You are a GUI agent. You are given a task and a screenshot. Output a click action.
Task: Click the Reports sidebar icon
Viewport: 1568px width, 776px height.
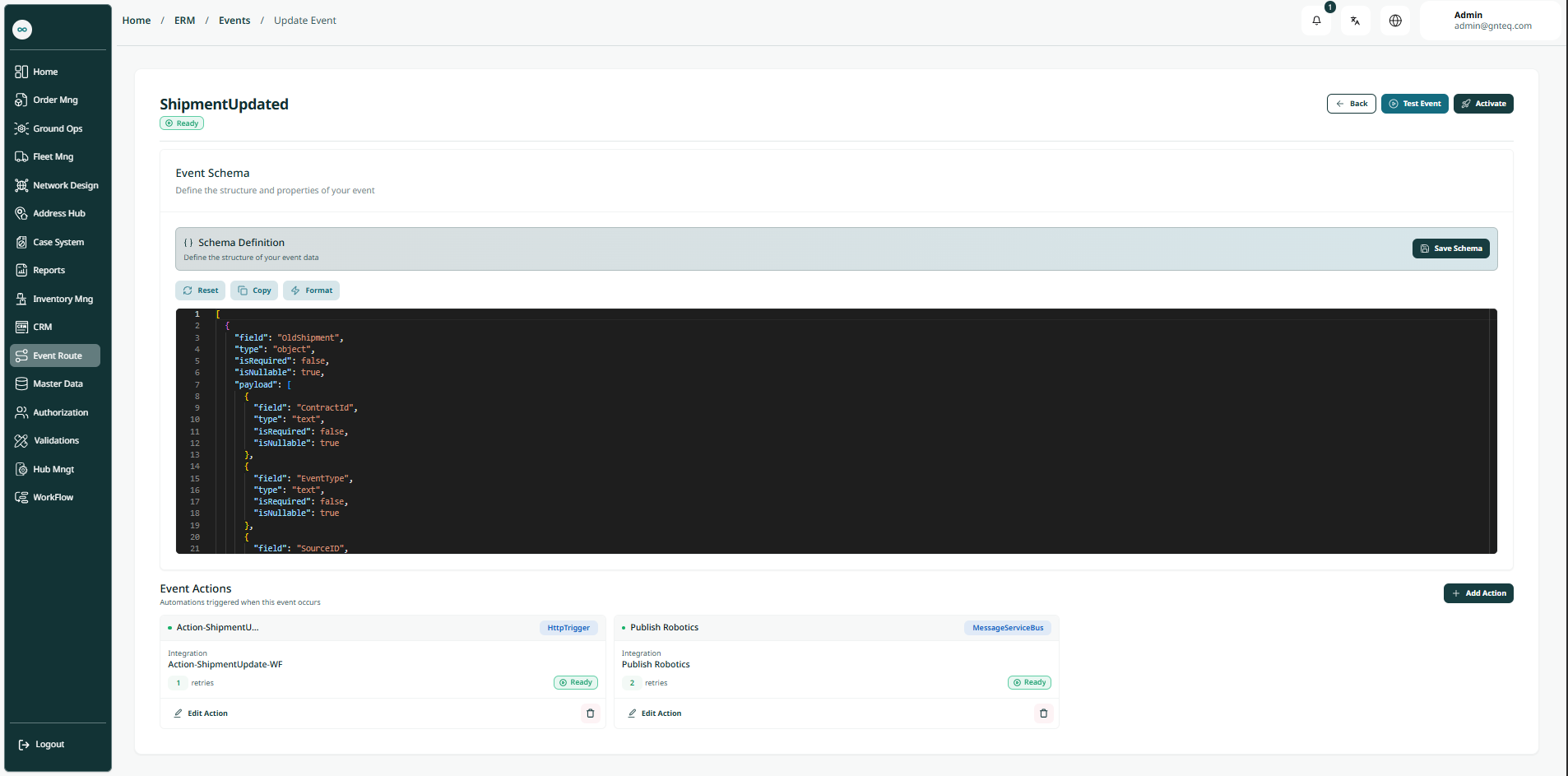21,270
